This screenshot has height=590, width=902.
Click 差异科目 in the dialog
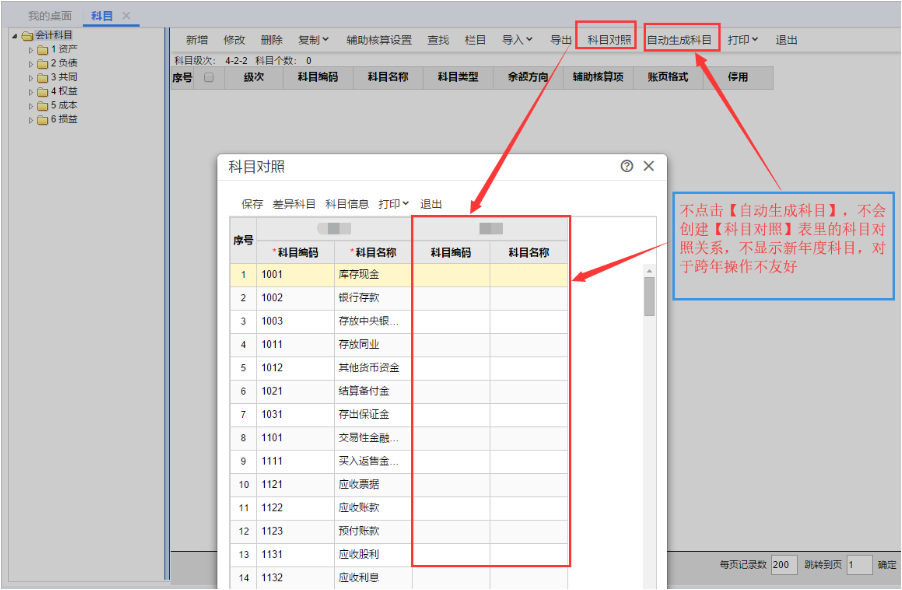tap(294, 204)
